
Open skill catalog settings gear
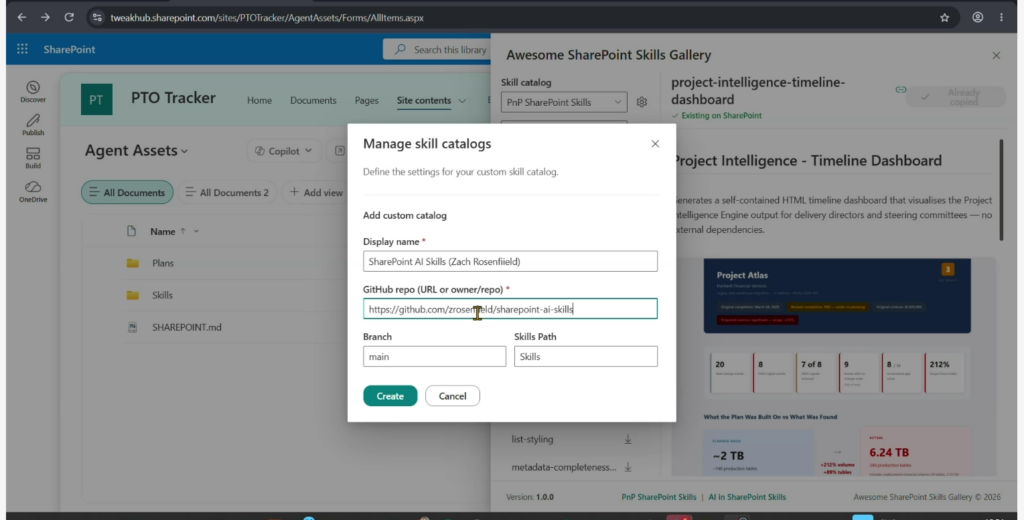coord(642,102)
